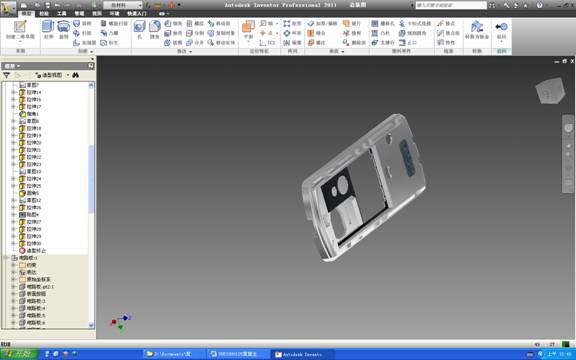Select the Lip (止口) tool

(x=408, y=43)
